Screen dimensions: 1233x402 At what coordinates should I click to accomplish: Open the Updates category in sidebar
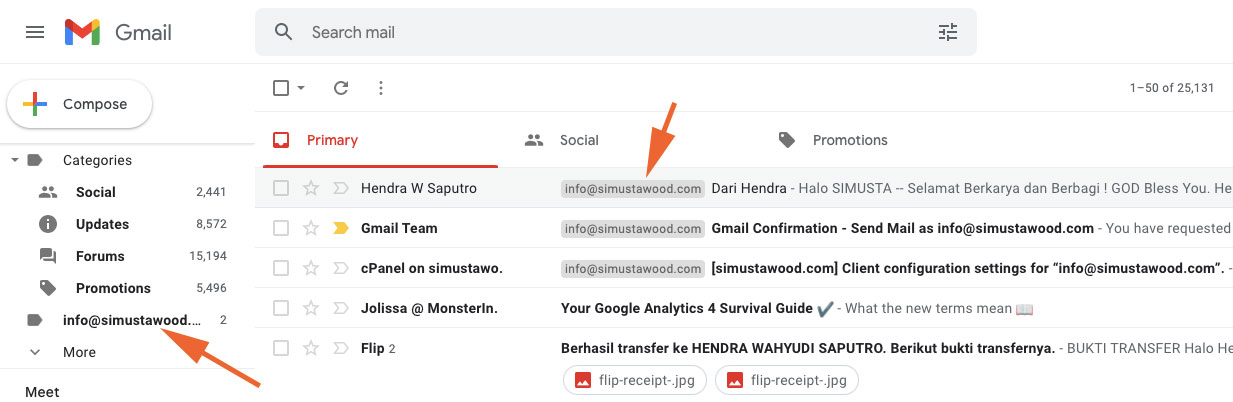click(102, 224)
